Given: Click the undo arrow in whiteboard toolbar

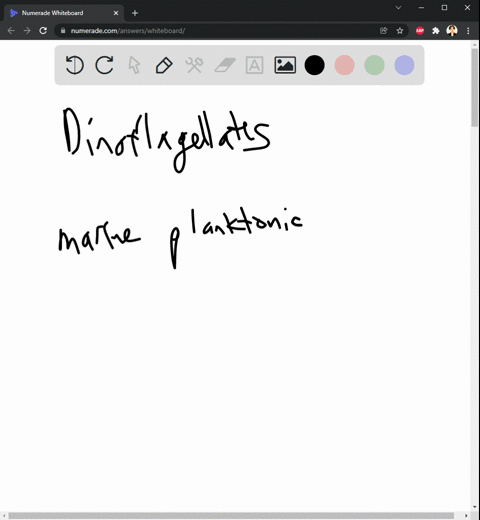Looking at the screenshot, I should (x=74, y=65).
